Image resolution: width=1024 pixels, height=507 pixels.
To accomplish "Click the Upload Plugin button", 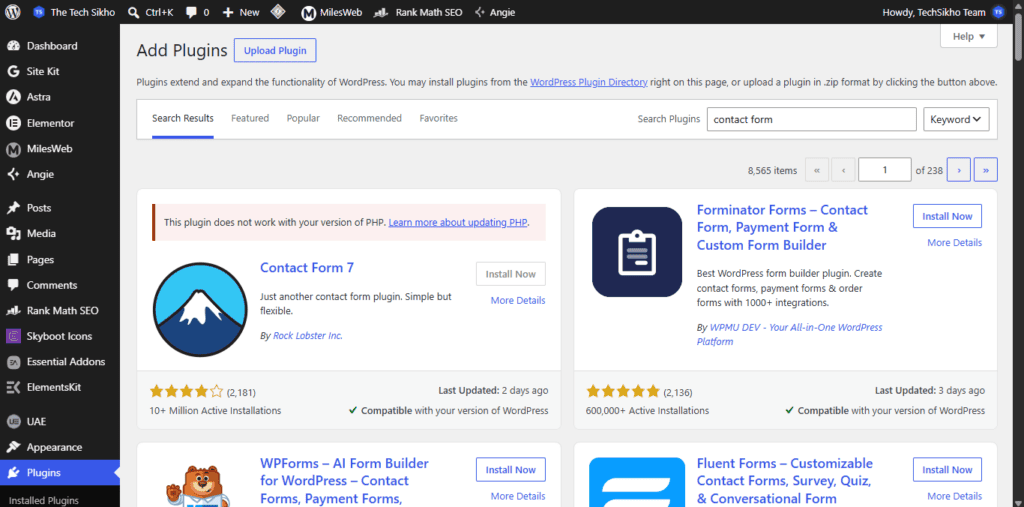I will coord(275,50).
